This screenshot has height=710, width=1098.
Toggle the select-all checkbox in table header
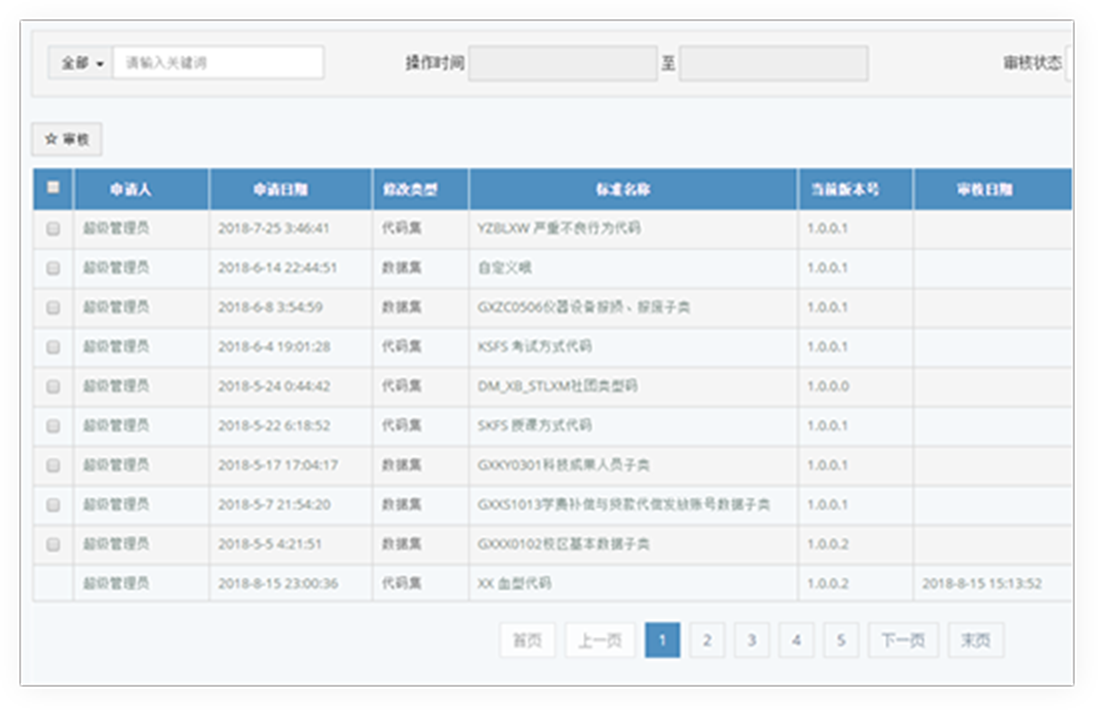53,187
